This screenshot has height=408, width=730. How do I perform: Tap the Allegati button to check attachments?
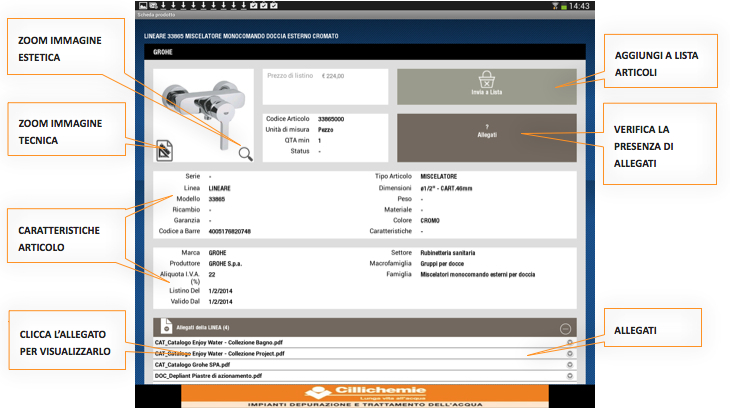coord(487,138)
